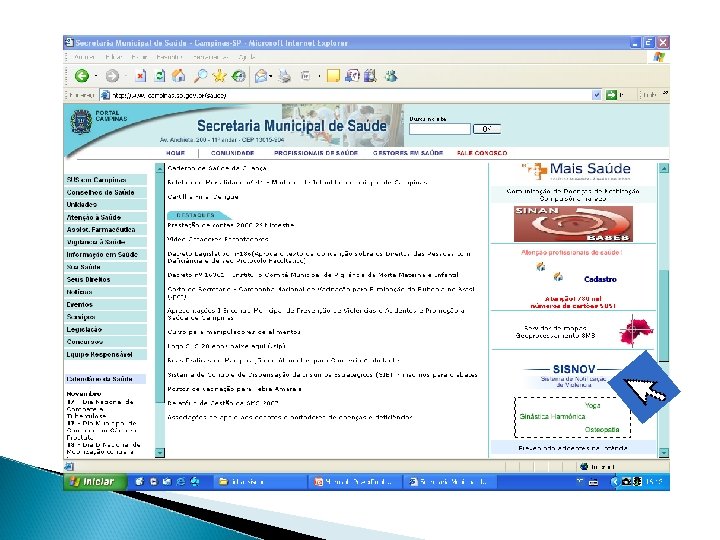Open the Ajuda menu

pos(247,57)
